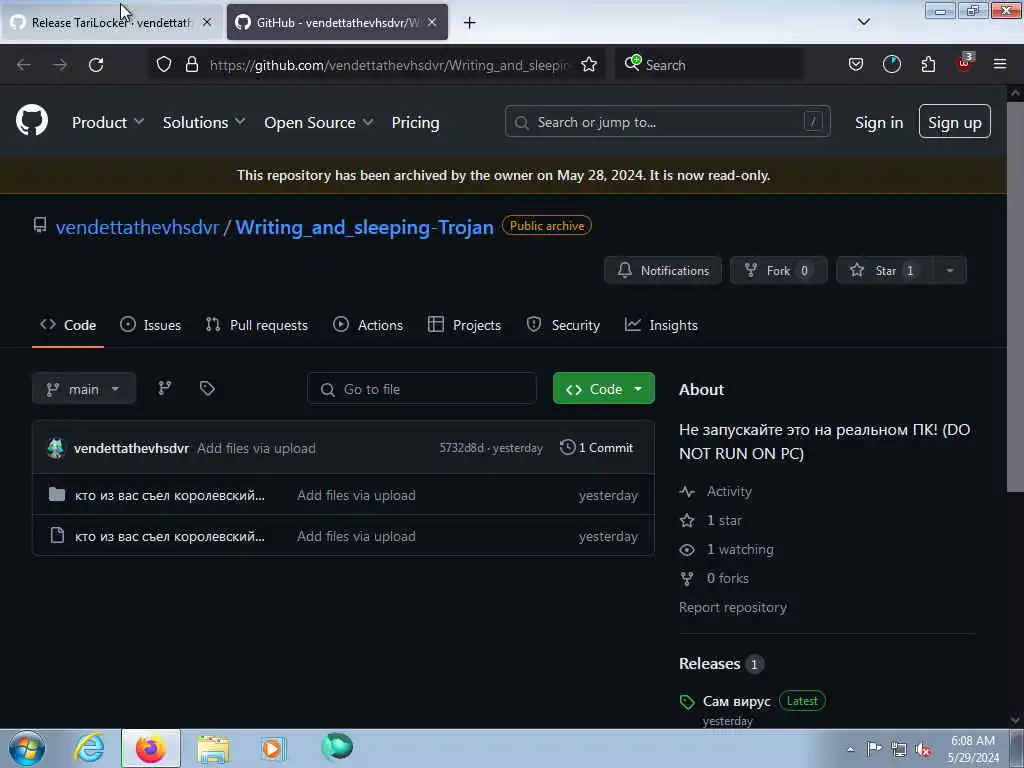Open the tags icon near branch selector
The image size is (1024, 768).
point(207,389)
